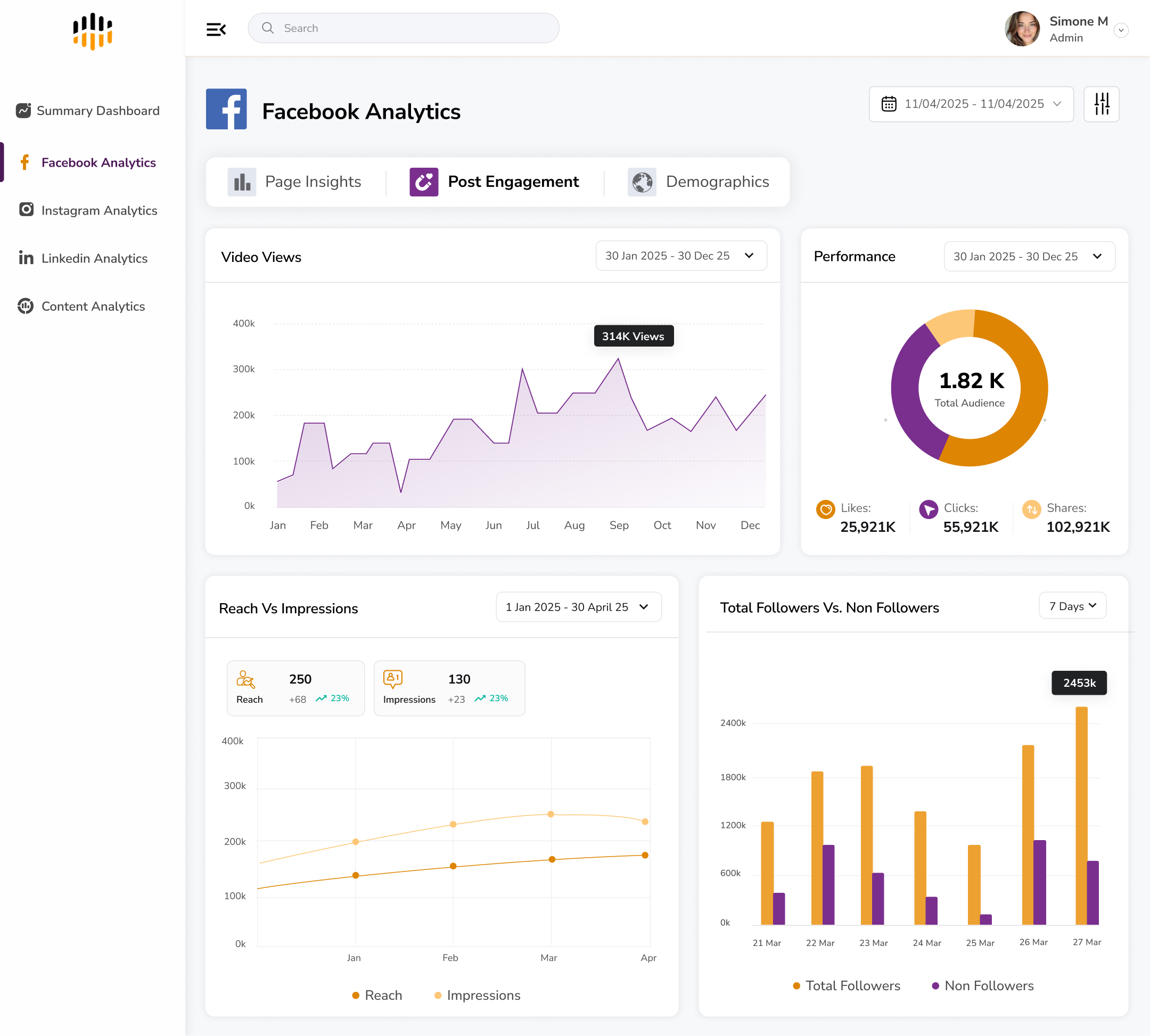This screenshot has height=1036, width=1150.
Task: Click the Summary Dashboard chart icon
Action: 23,110
